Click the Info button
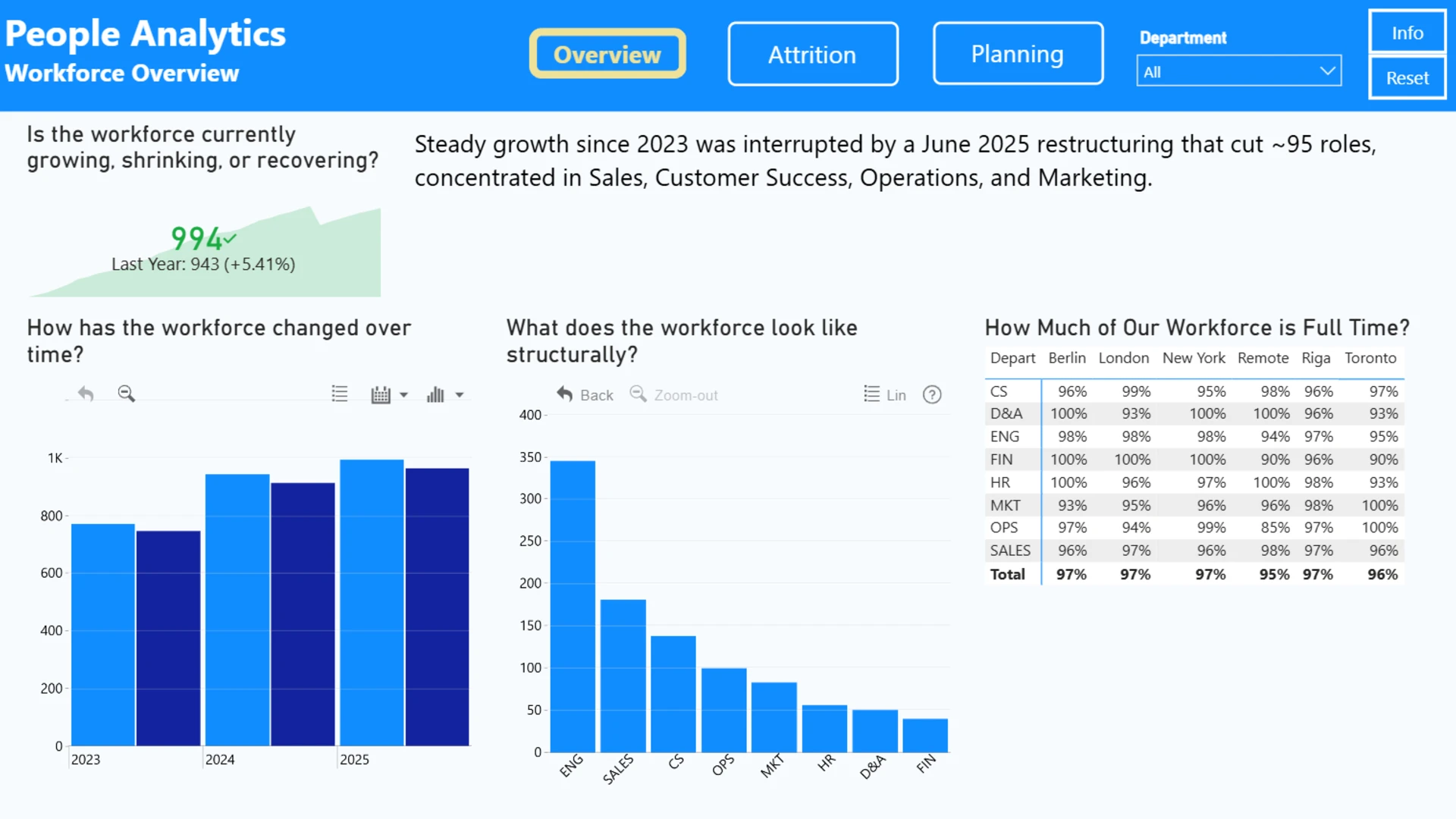Viewport: 1456px width, 819px height. pyautogui.click(x=1407, y=33)
